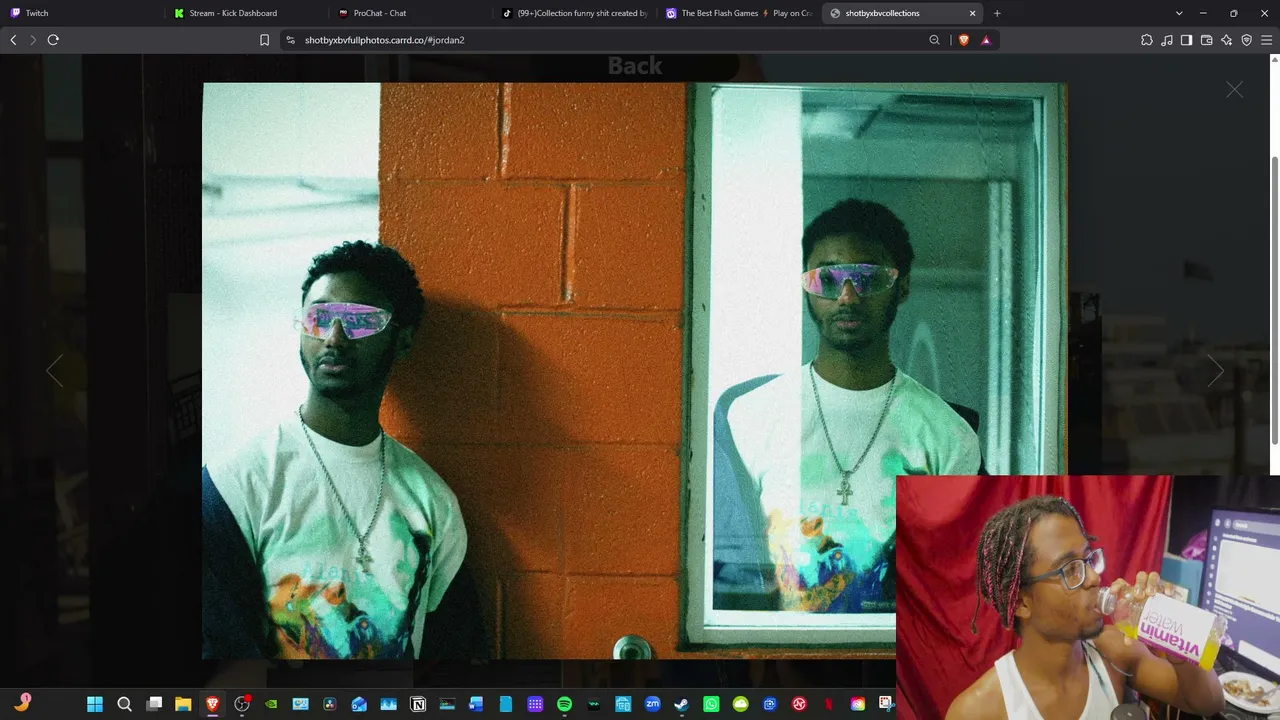1280x720 pixels.
Task: Open Leo AI sparkle icon
Action: point(1226,40)
